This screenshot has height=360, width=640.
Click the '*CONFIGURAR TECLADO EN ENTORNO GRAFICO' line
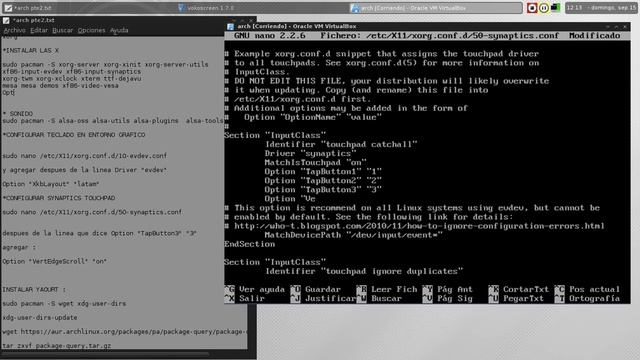(74, 135)
